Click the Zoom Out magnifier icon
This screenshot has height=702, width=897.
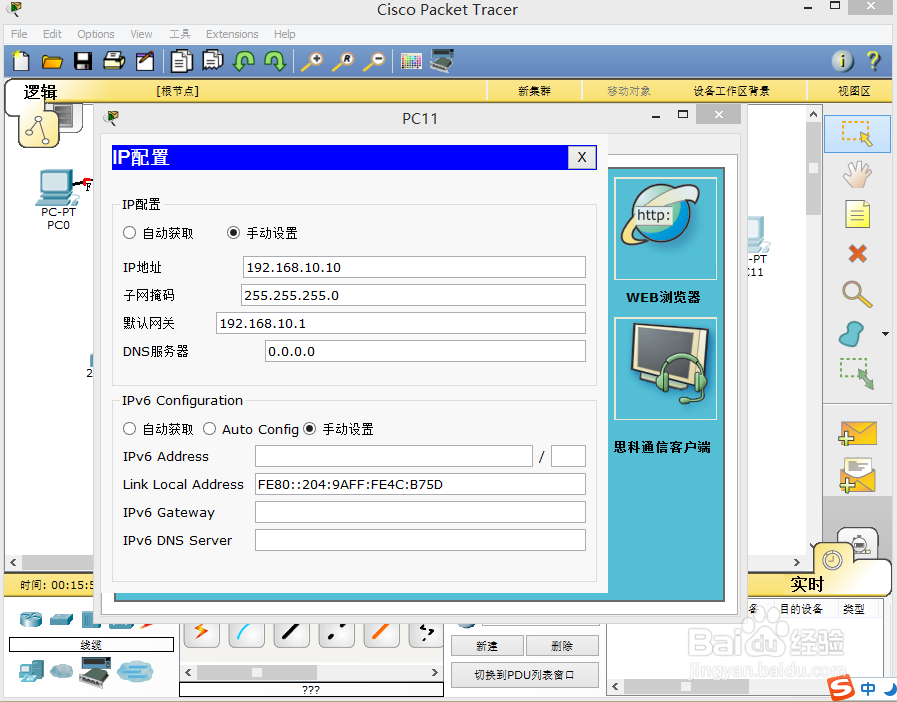(x=374, y=61)
